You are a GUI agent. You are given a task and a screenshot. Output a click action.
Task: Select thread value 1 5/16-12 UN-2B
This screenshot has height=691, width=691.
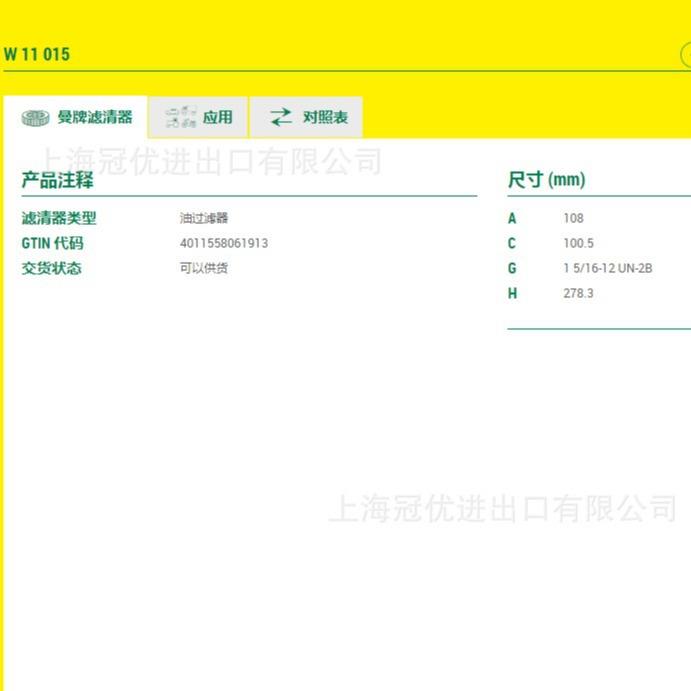tap(608, 268)
